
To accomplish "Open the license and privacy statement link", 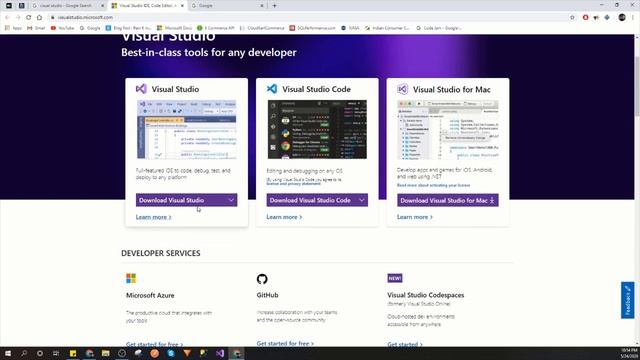I will click(x=294, y=184).
